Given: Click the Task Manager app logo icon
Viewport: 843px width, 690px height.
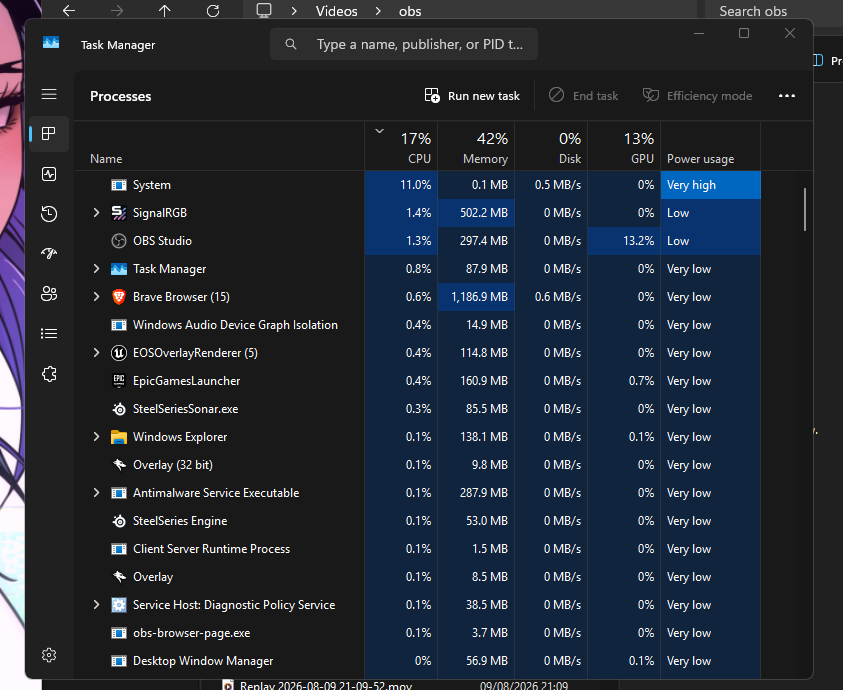Looking at the screenshot, I should (51, 42).
